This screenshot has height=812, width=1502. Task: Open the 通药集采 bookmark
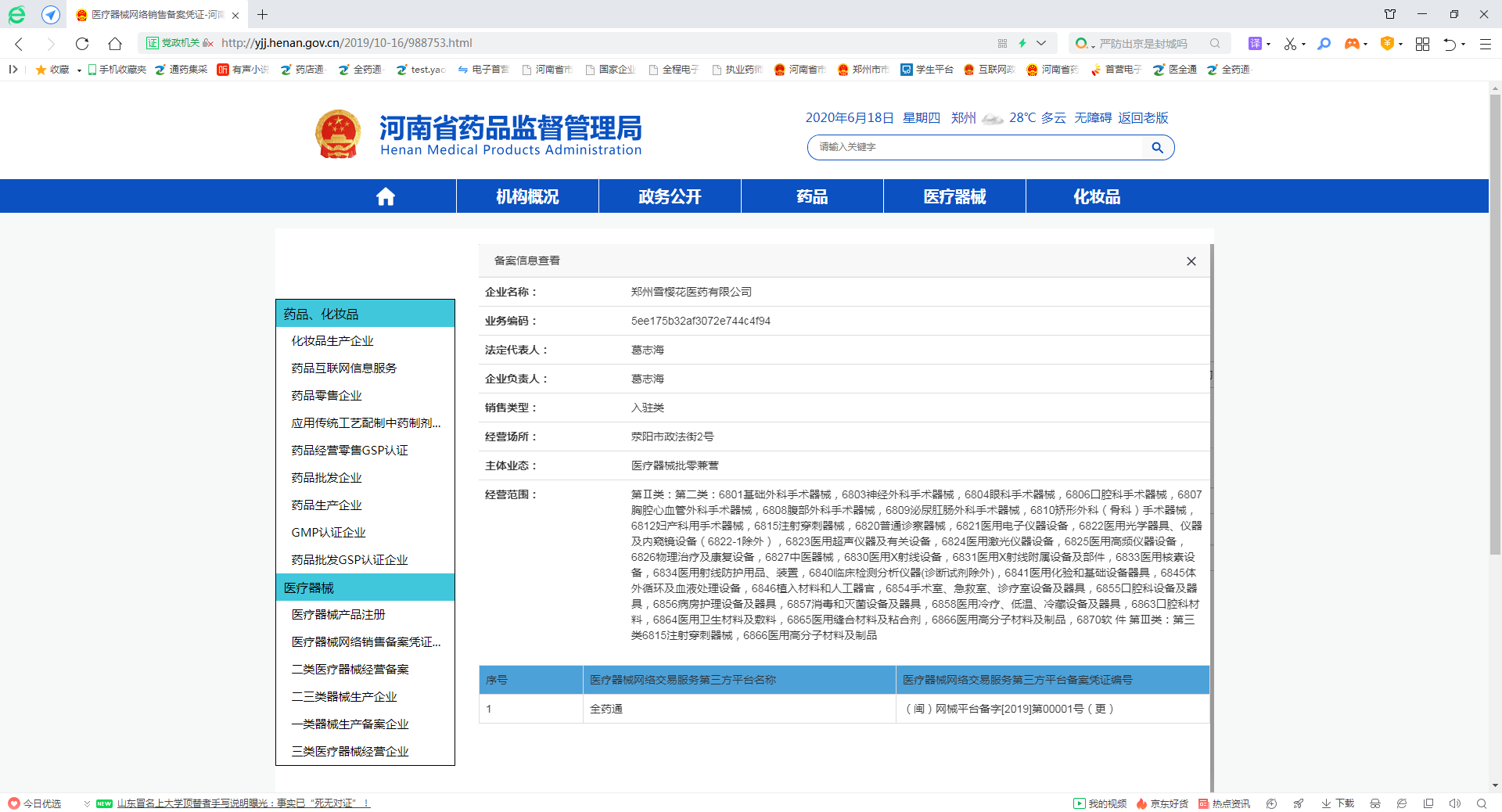[181, 70]
